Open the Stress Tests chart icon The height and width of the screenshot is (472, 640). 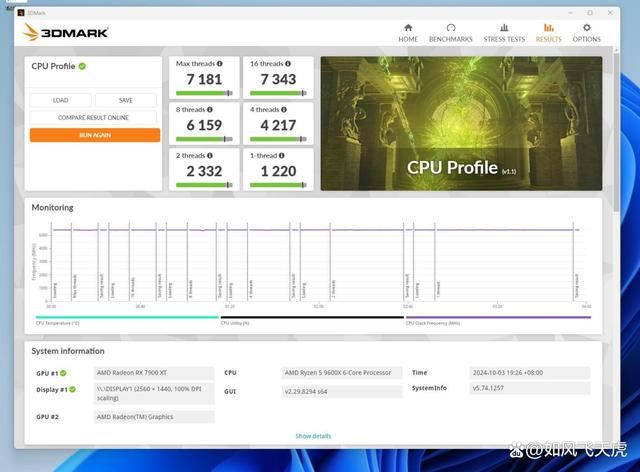click(504, 28)
